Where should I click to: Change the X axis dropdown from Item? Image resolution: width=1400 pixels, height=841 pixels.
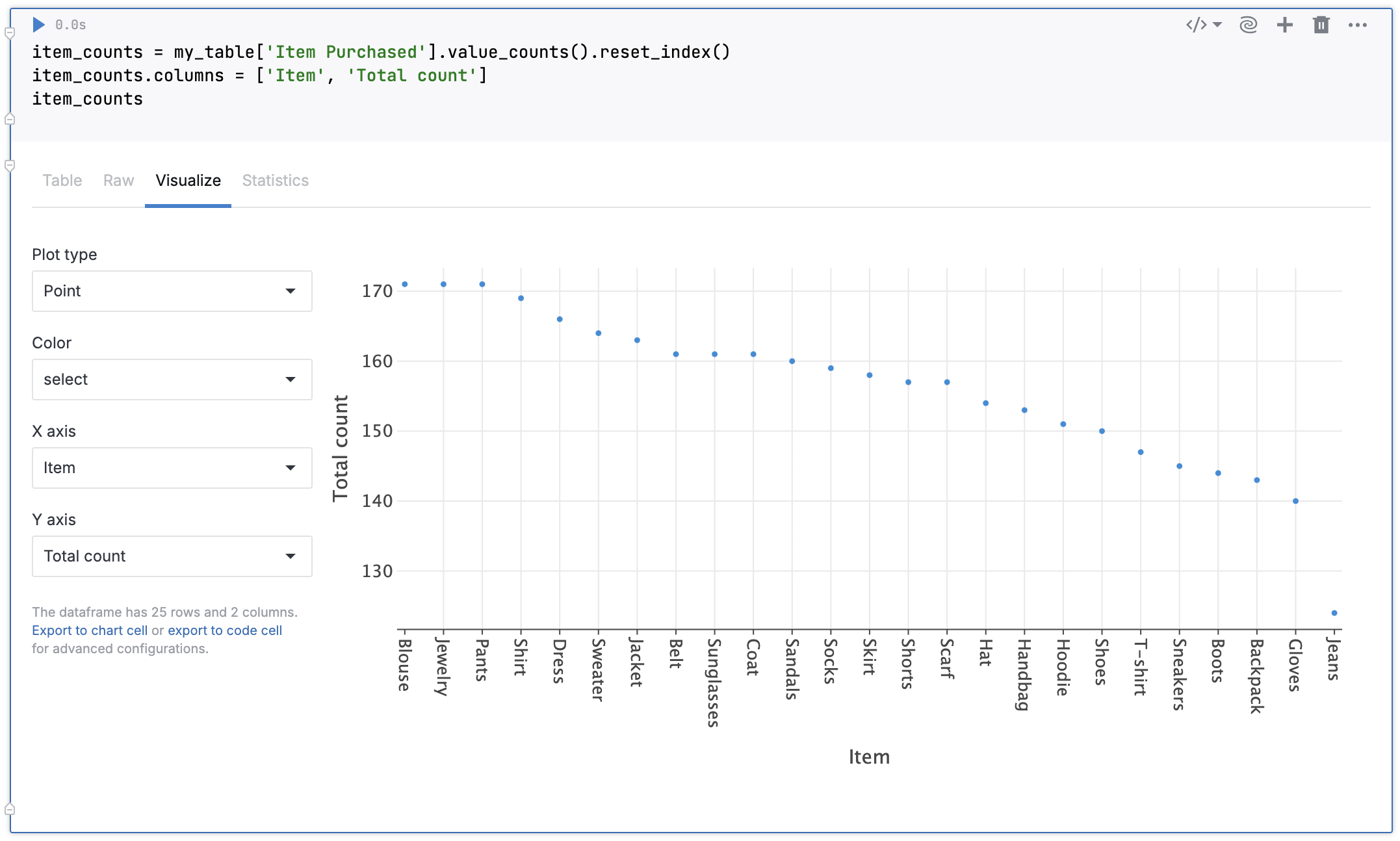click(x=172, y=468)
